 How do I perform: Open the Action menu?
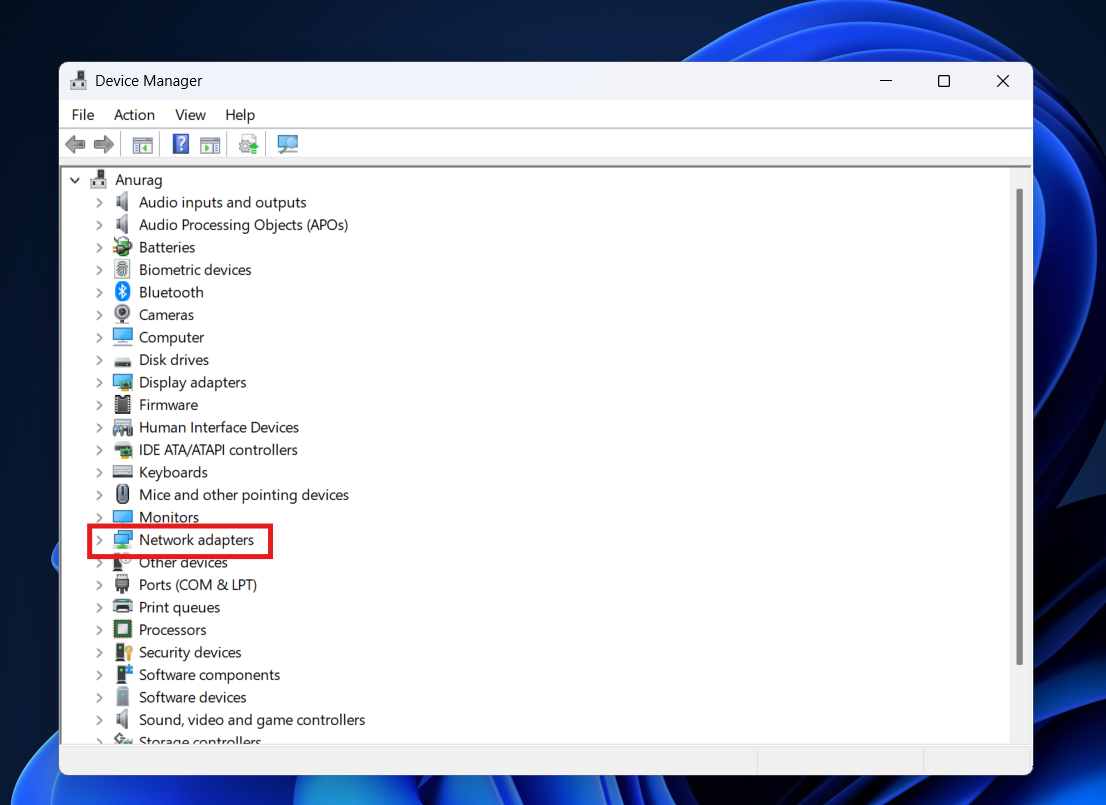pos(134,115)
